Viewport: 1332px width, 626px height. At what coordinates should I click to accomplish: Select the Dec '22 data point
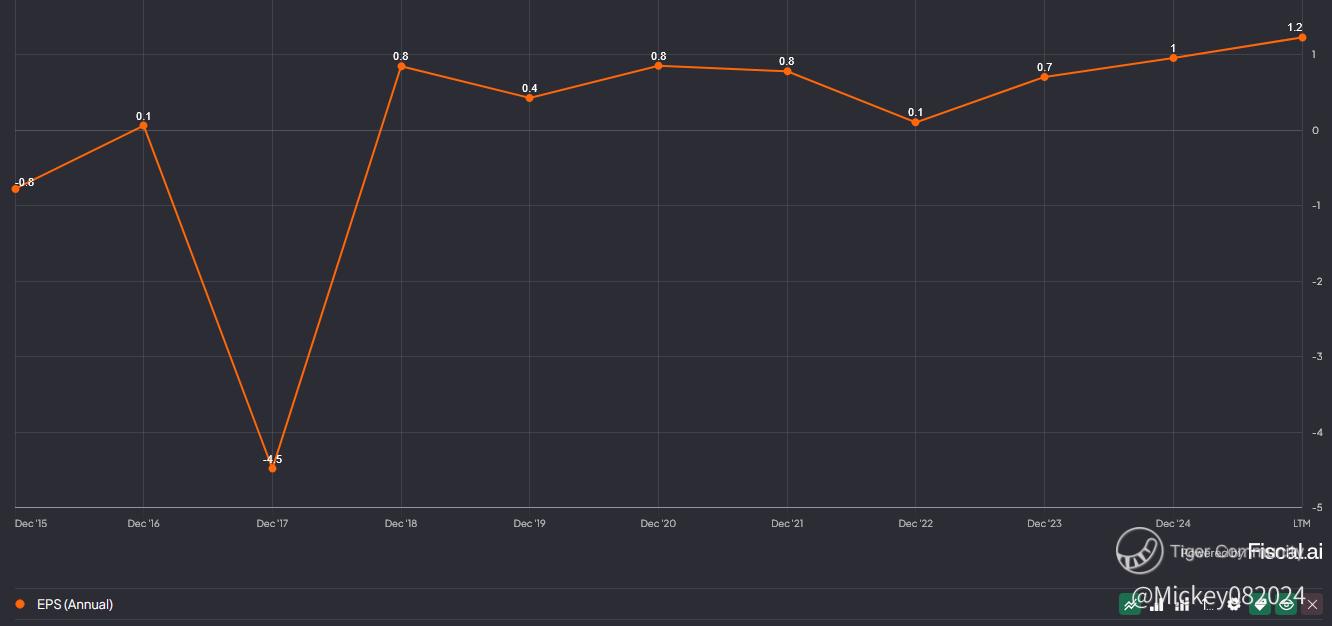click(x=915, y=123)
